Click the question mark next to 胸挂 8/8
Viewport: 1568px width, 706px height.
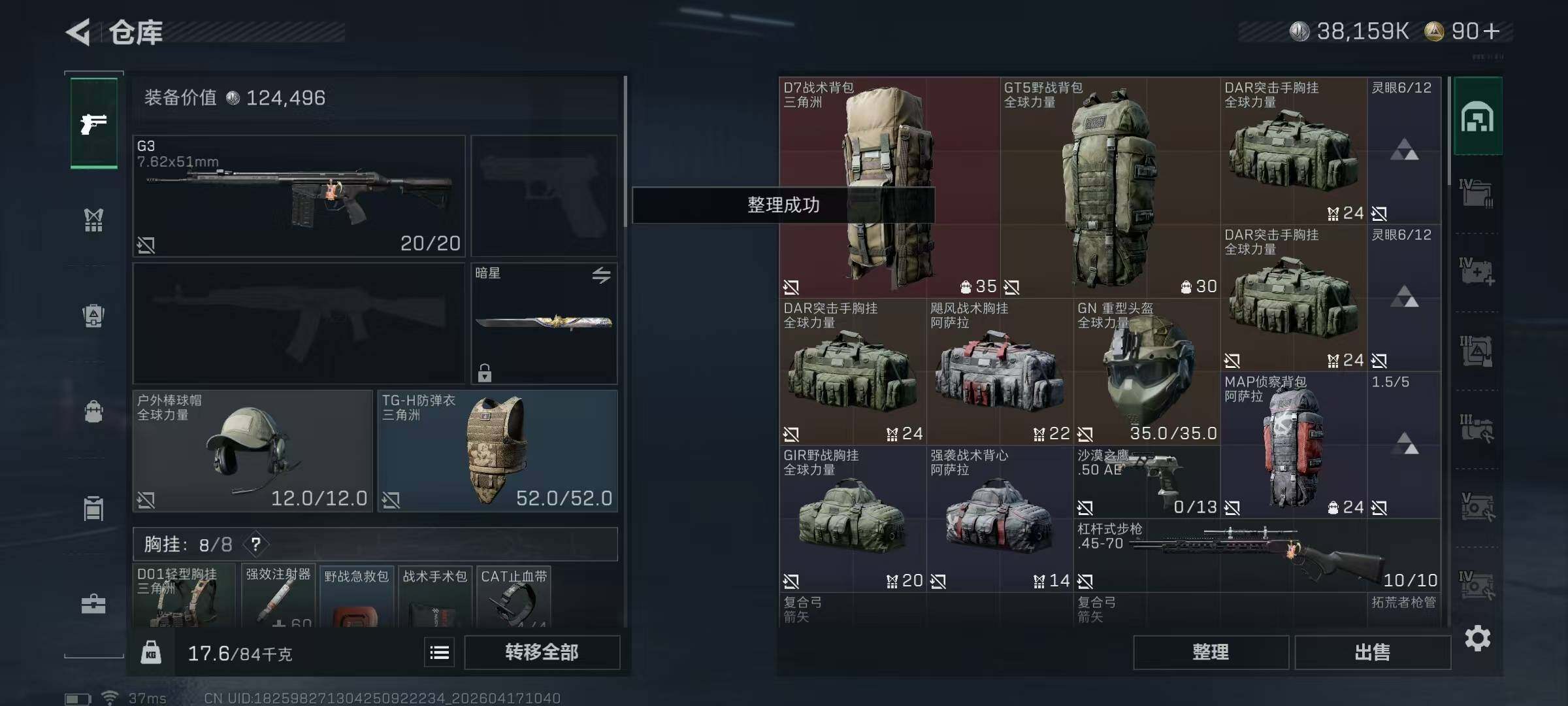click(256, 544)
